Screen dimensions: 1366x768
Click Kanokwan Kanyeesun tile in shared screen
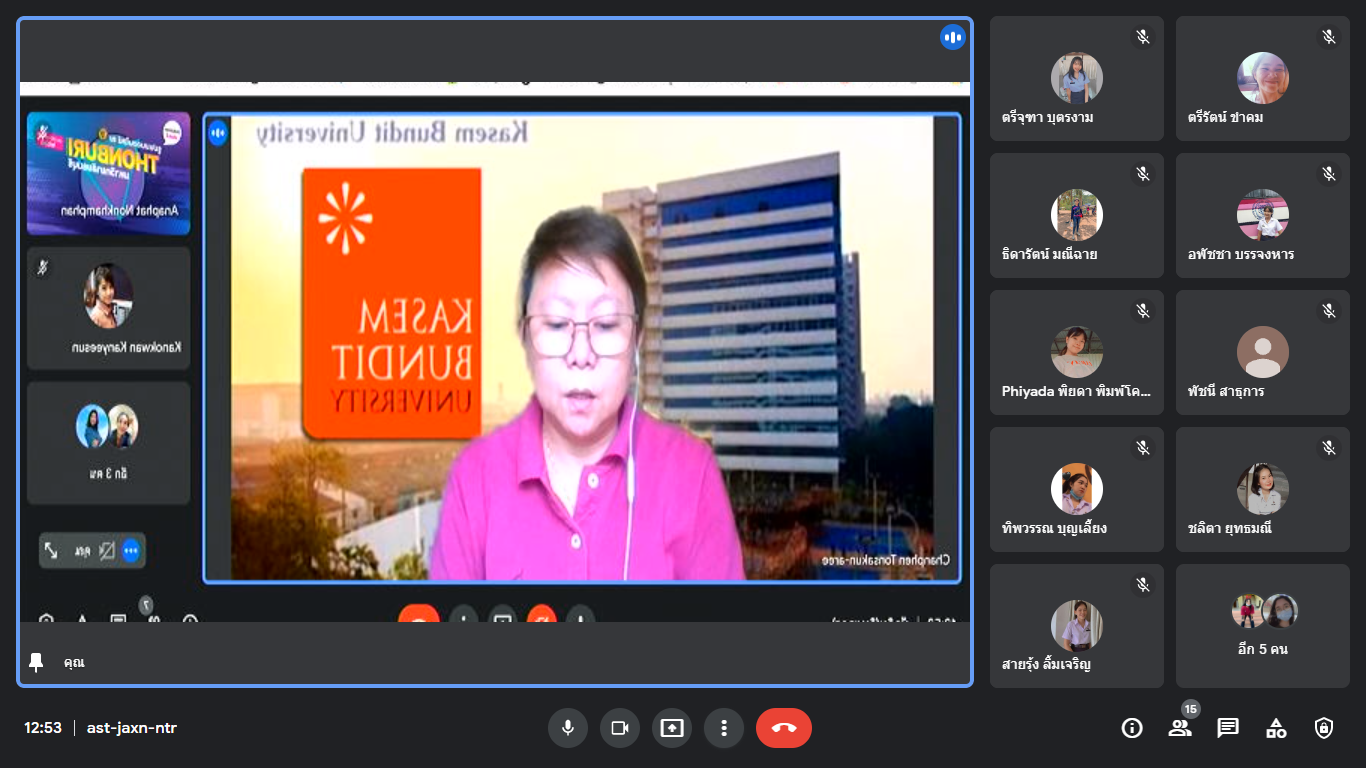coord(108,308)
